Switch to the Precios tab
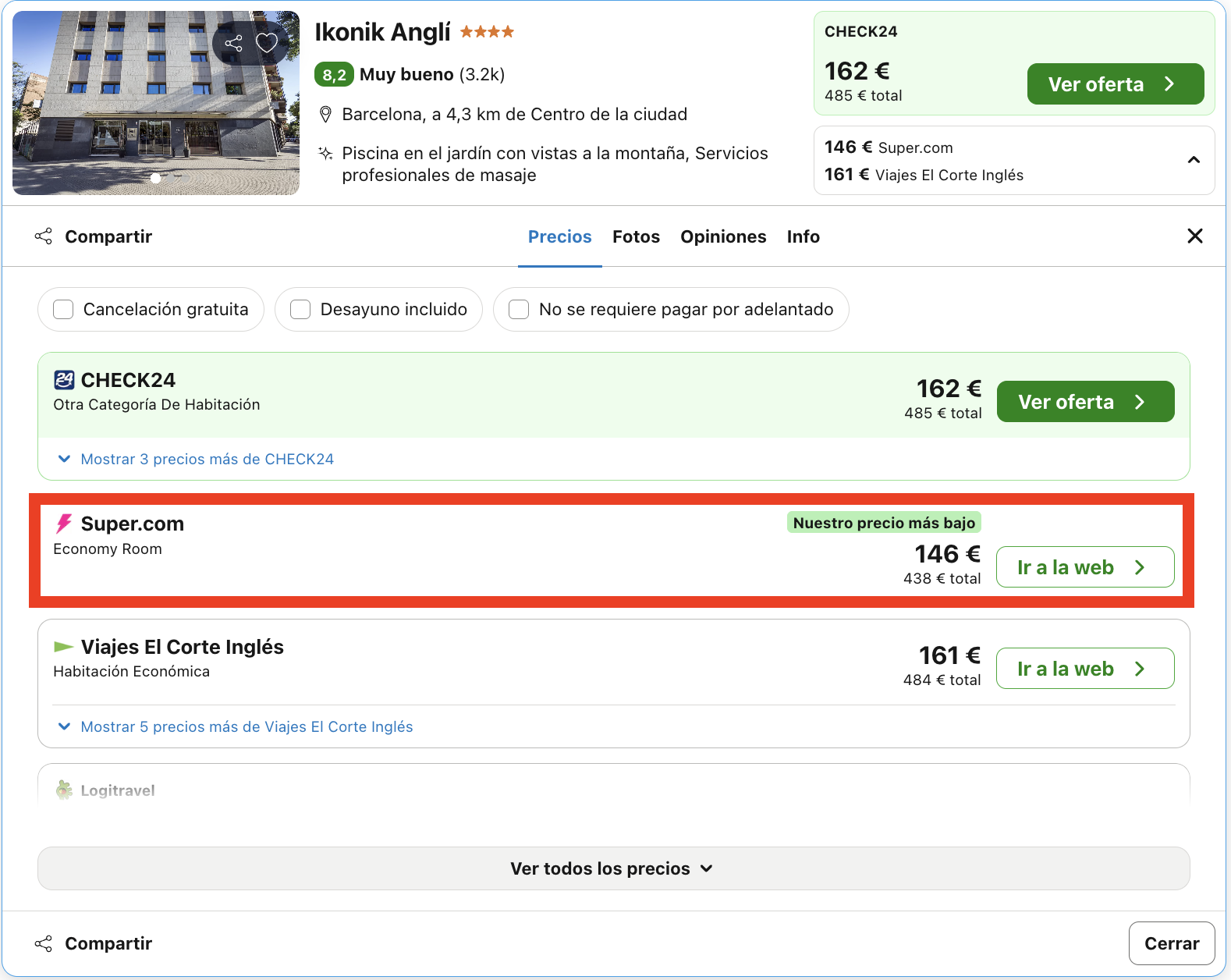Viewport: 1231px width, 980px height. (x=560, y=236)
